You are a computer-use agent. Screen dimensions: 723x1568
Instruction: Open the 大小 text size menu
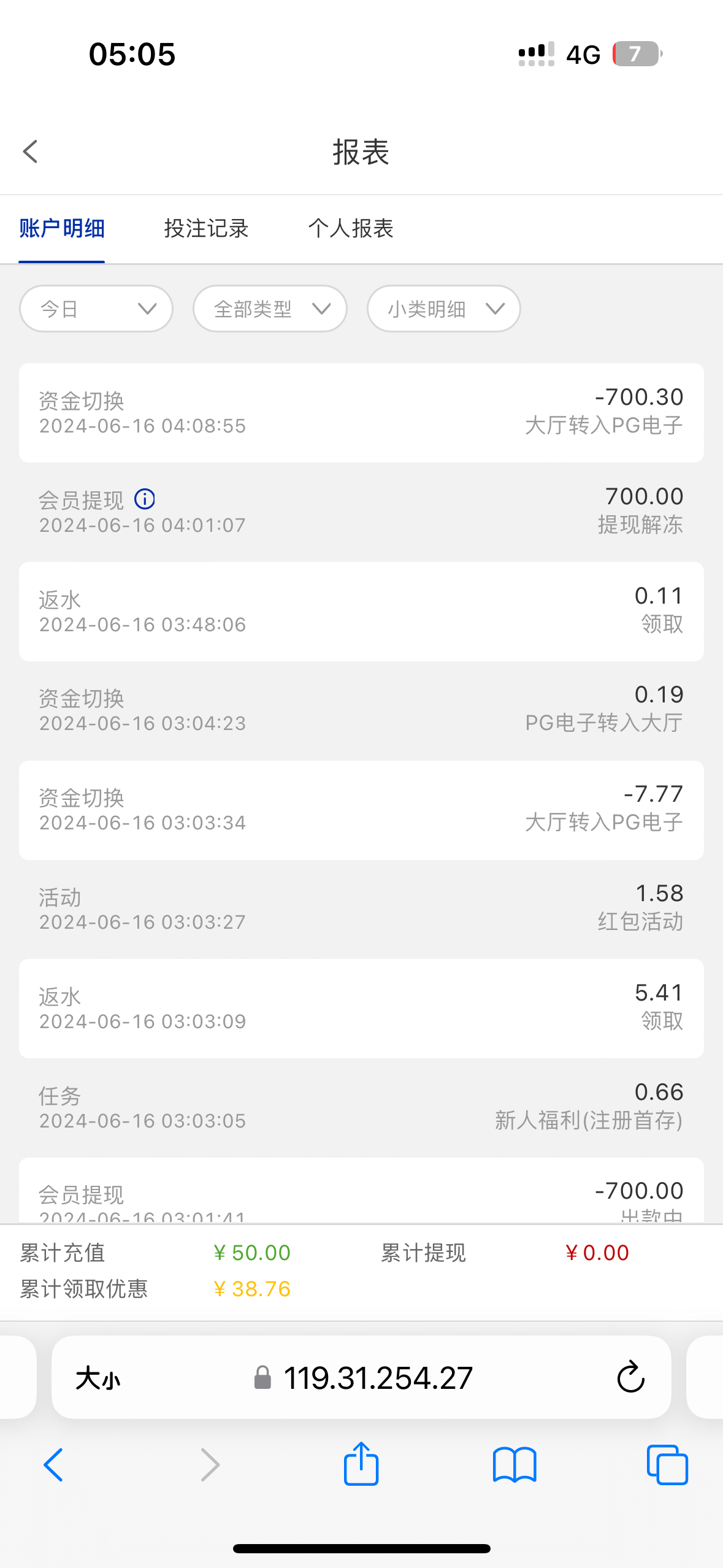click(98, 1378)
